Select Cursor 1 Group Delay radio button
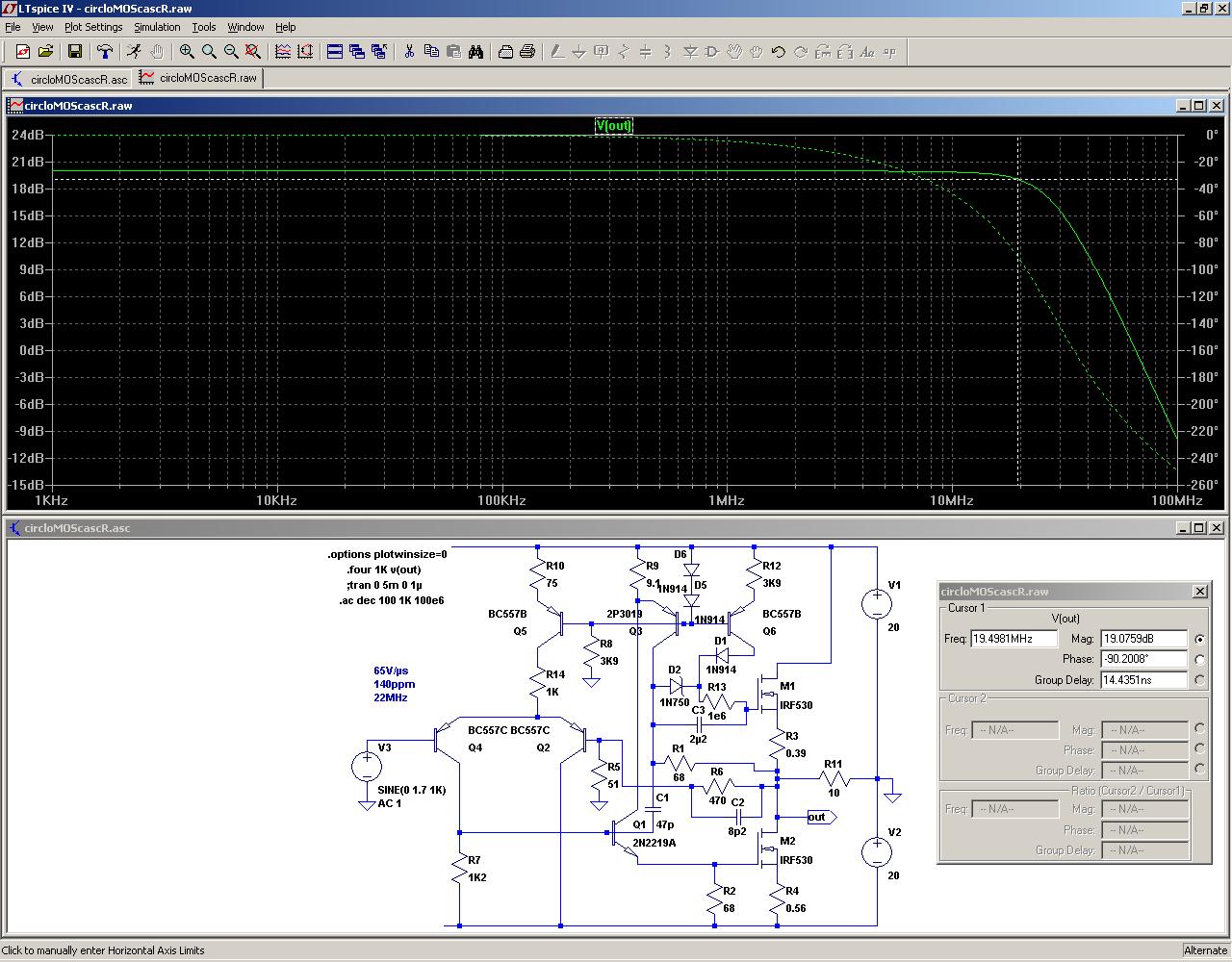 1199,680
